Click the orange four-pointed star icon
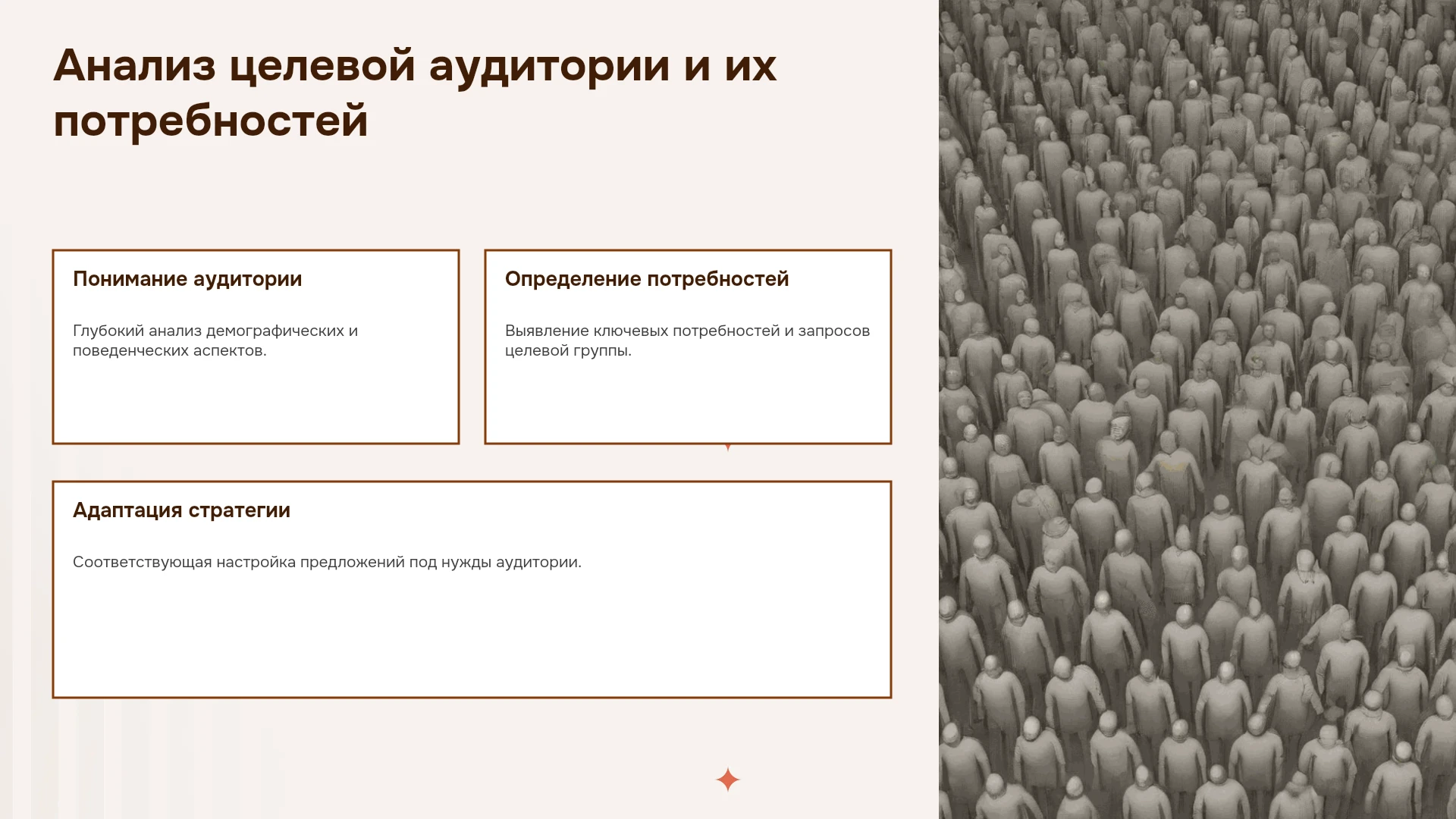This screenshot has height=819, width=1456. [x=728, y=780]
